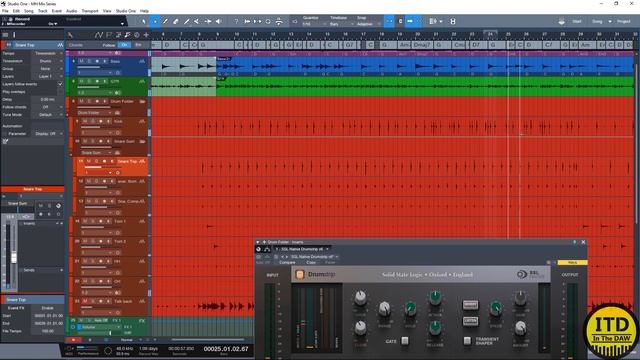Open the Follow chords dropdown
Image resolution: width=640 pixels, height=360 pixels.
tap(47, 107)
